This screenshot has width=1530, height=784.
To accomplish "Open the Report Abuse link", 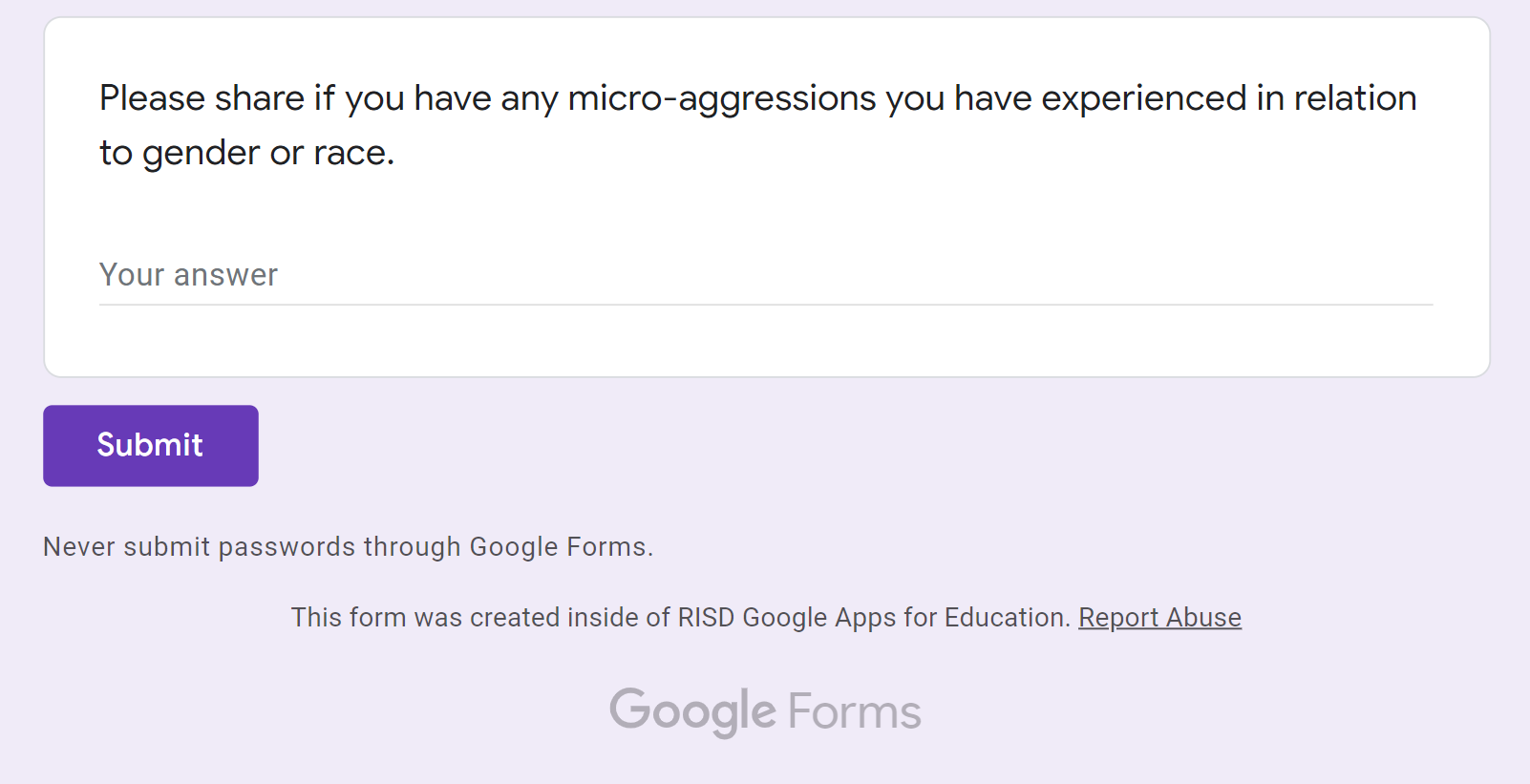I will (x=1159, y=618).
